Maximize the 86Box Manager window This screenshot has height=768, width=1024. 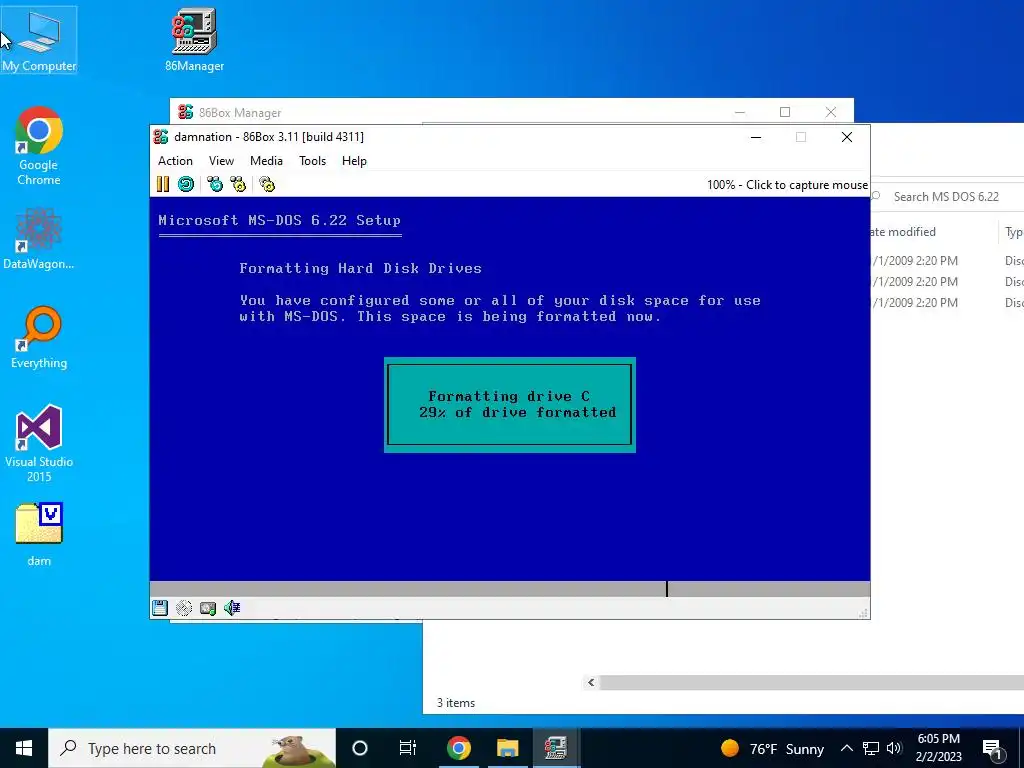[785, 112]
